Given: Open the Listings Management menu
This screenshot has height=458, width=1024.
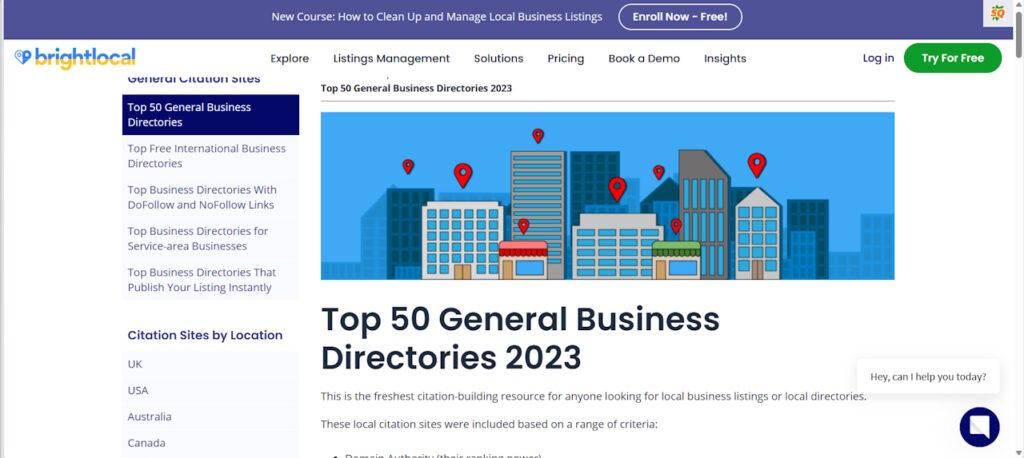Looking at the screenshot, I should (391, 58).
